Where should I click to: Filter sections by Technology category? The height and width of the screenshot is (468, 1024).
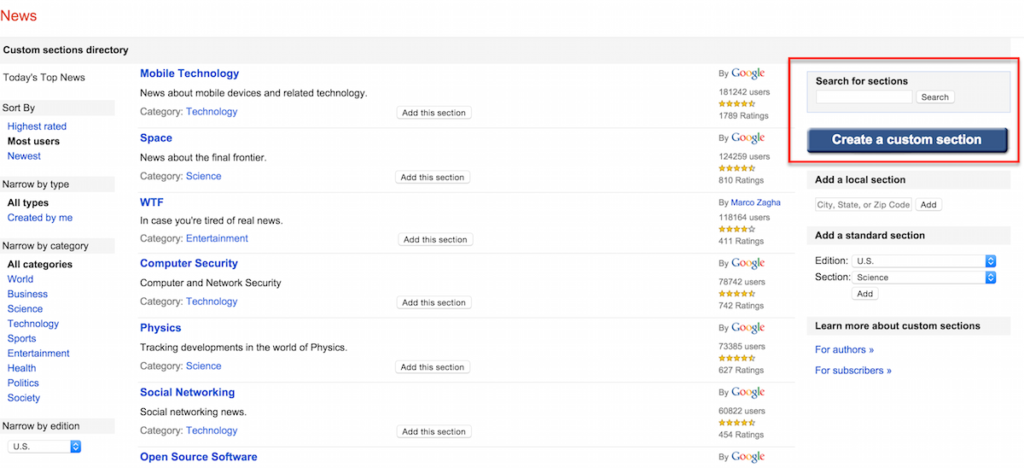tap(33, 324)
